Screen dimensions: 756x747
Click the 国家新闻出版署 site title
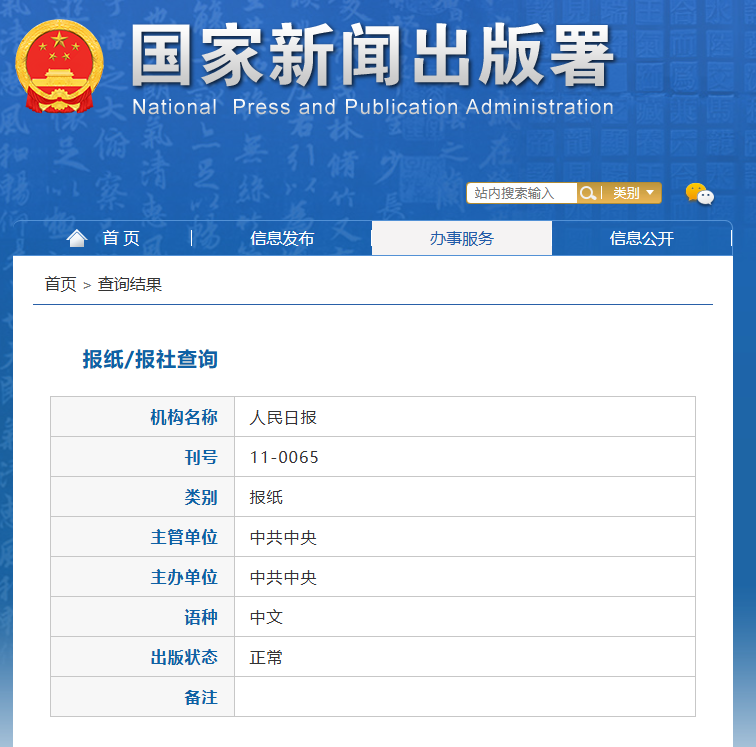pyautogui.click(x=372, y=55)
